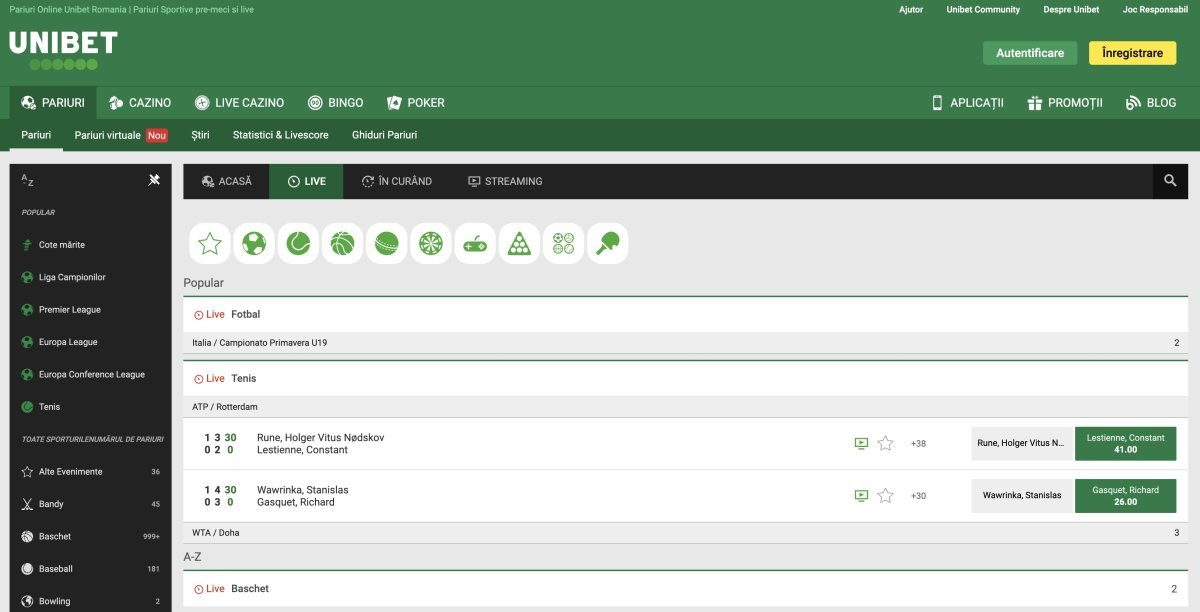The width and height of the screenshot is (1200, 612).
Task: Open streaming for the Wawrinka vs Gasquet match
Action: click(x=861, y=495)
